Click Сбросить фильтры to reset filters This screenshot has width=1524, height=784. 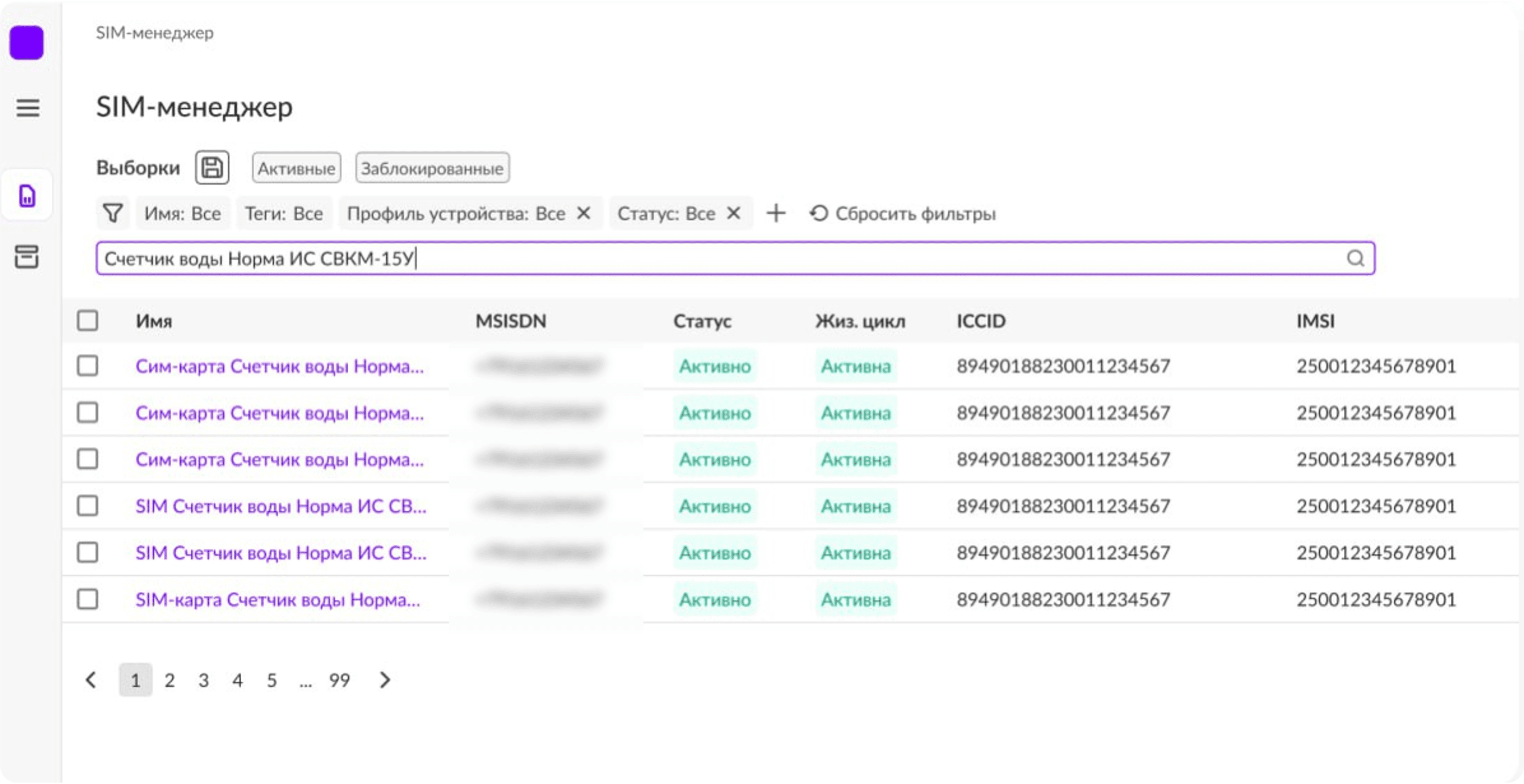[903, 213]
